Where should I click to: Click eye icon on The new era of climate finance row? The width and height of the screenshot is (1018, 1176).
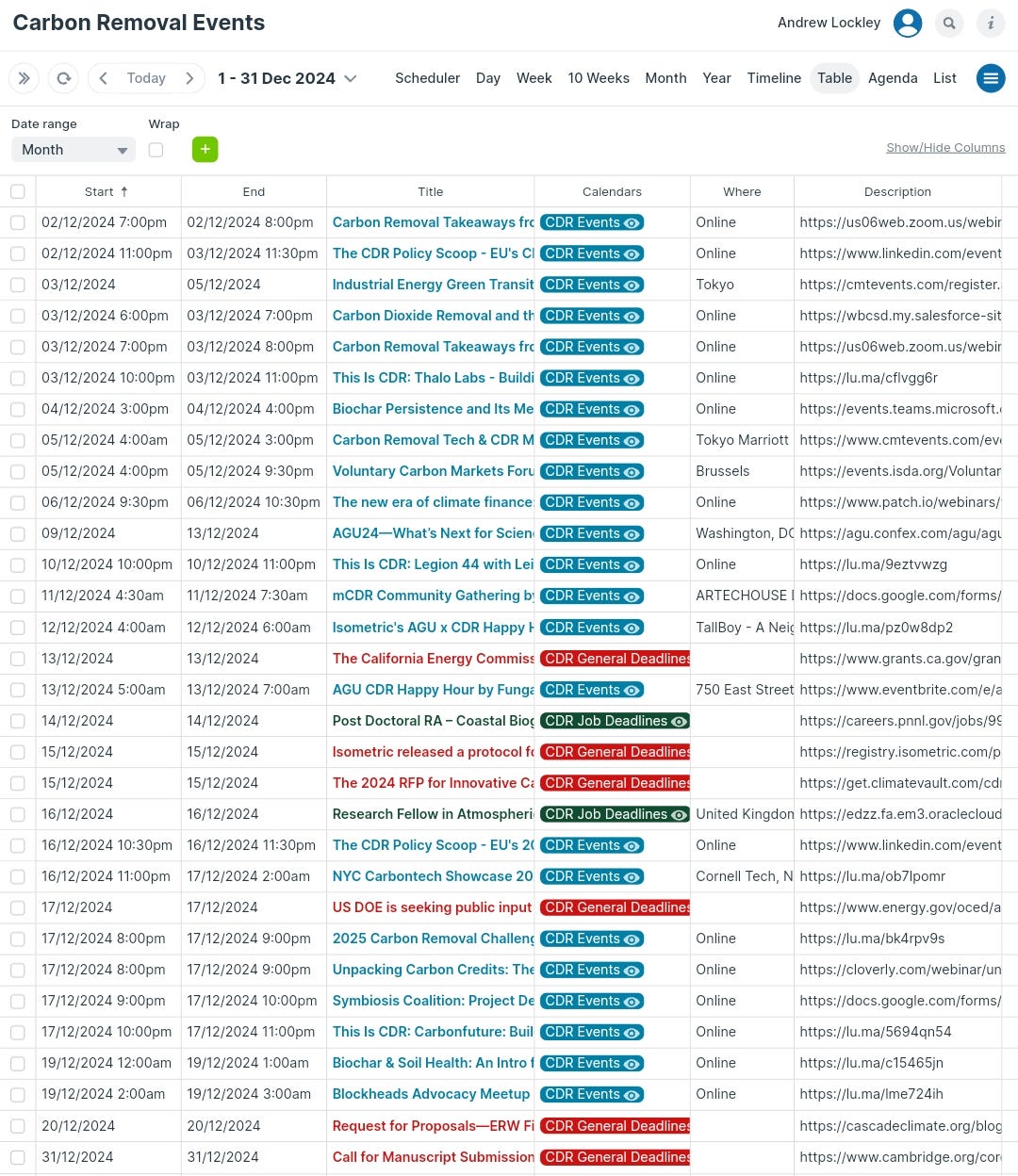click(x=632, y=503)
